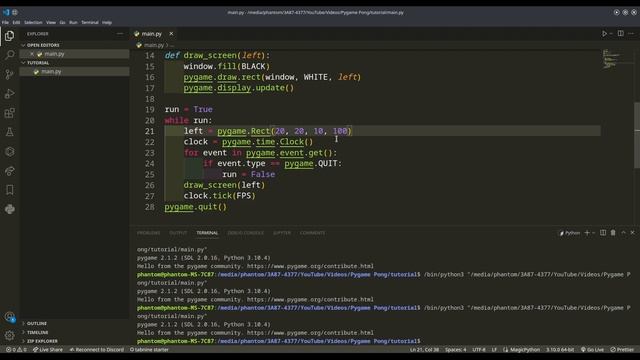Close main.py in Open Editors list
The image size is (640, 360).
click(x=32, y=54)
